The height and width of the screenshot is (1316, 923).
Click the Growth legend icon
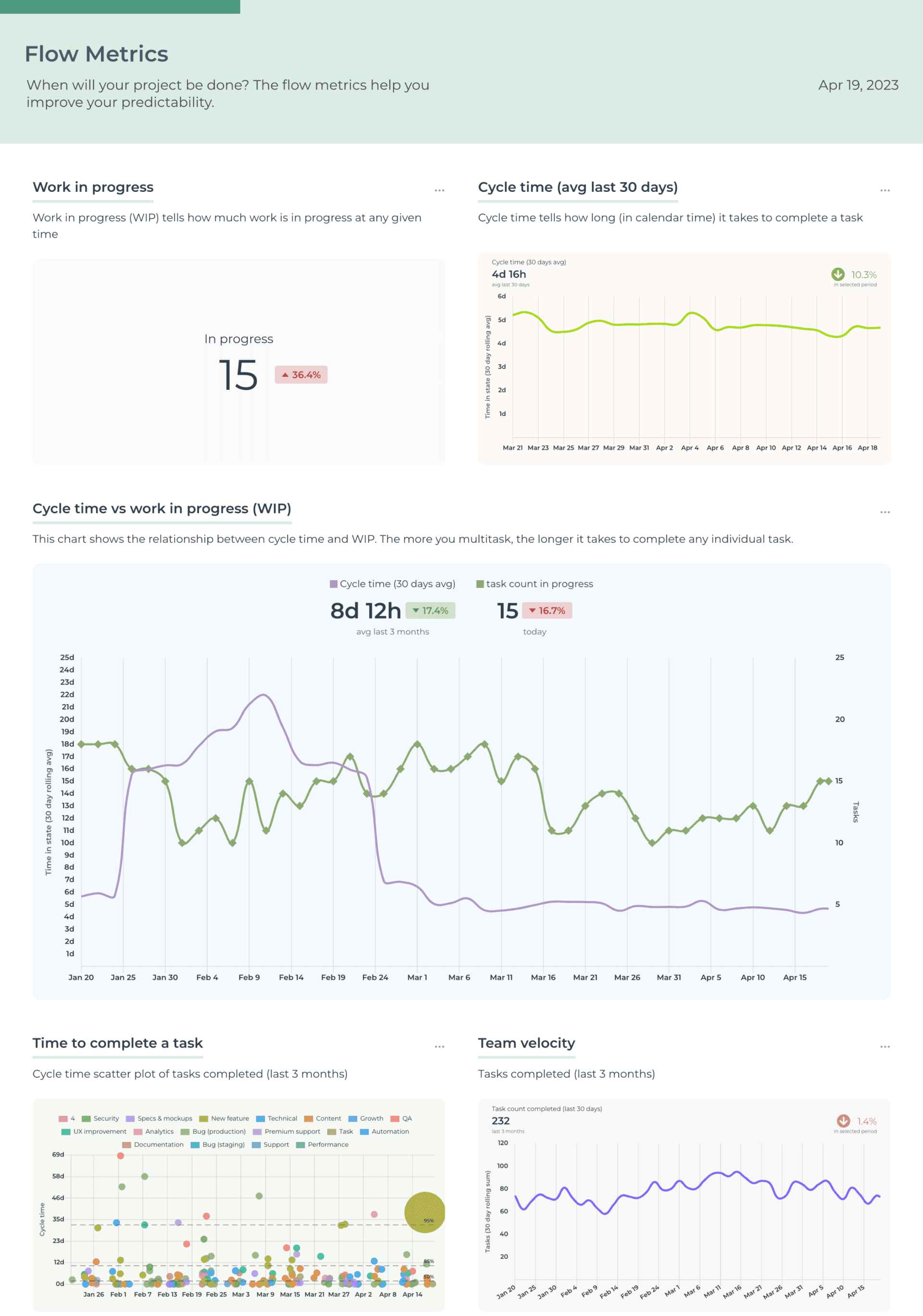coord(352,1119)
